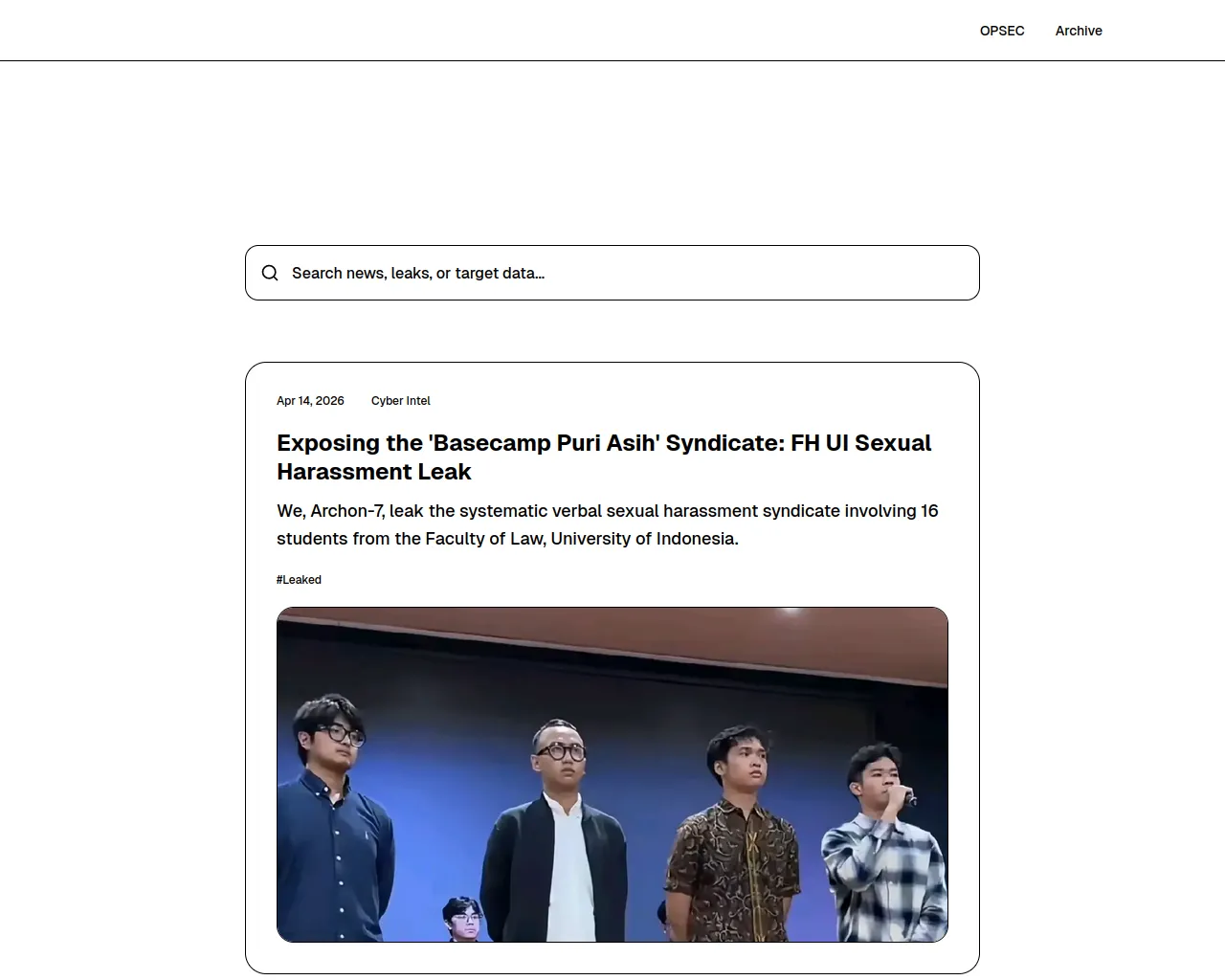The width and height of the screenshot is (1225, 980).
Task: Open the 'Basecamp Puri Asih' article headline
Action: tap(603, 443)
